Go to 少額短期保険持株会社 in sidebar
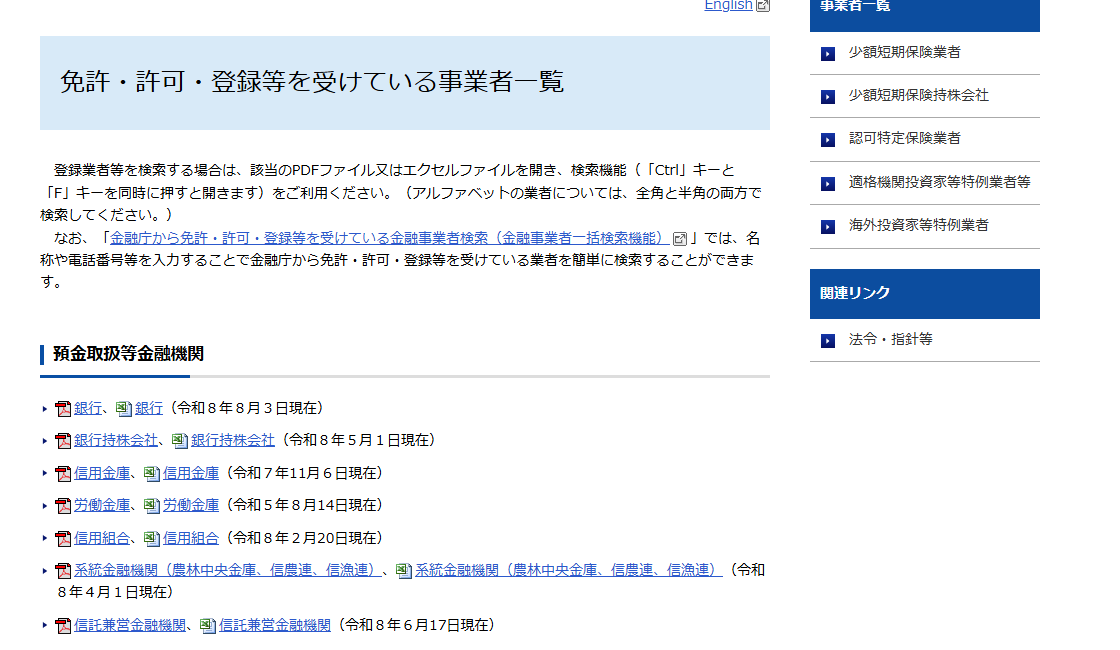This screenshot has width=1120, height=650. tap(919, 95)
